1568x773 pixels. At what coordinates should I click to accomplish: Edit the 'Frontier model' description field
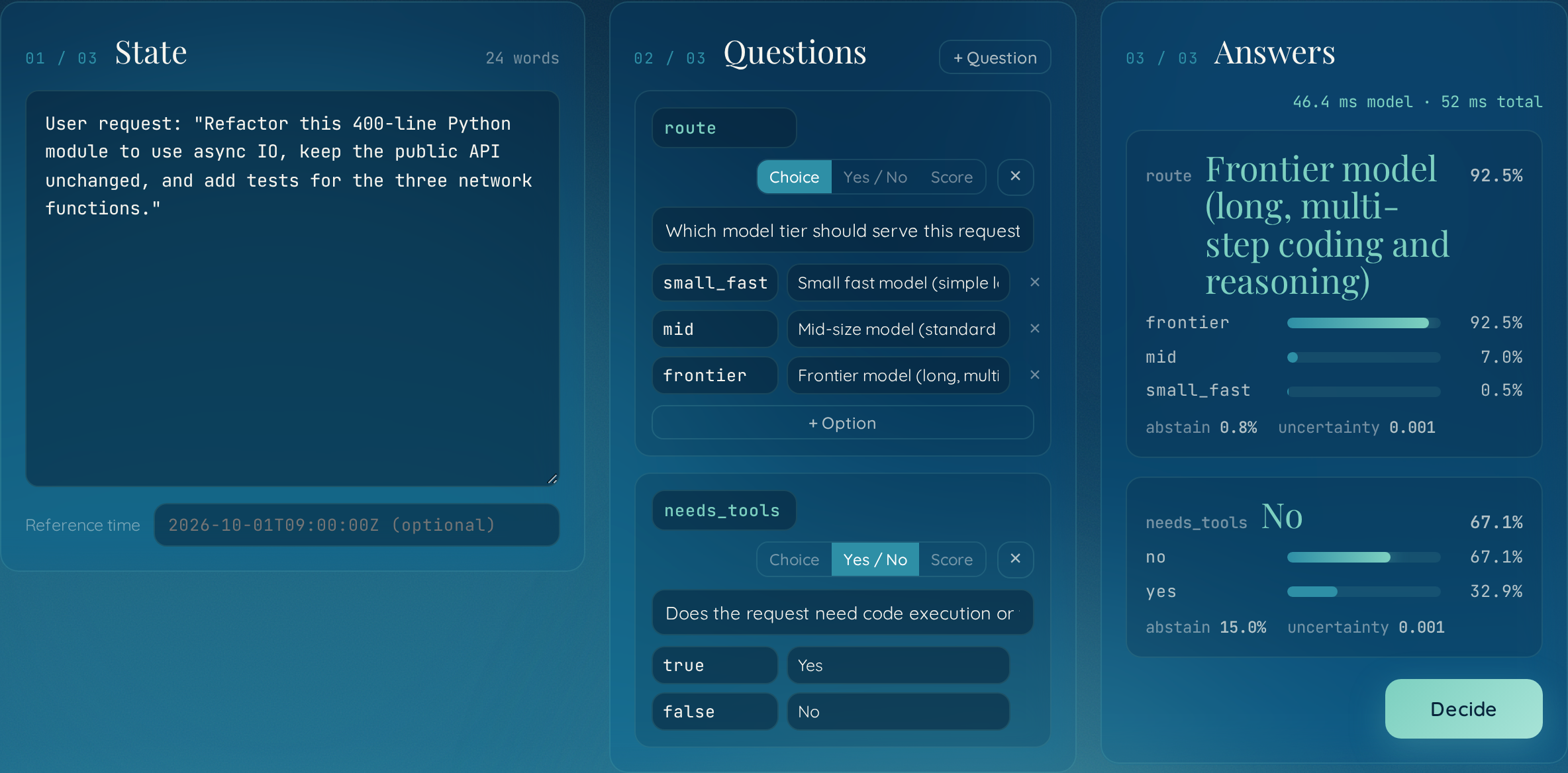898,375
